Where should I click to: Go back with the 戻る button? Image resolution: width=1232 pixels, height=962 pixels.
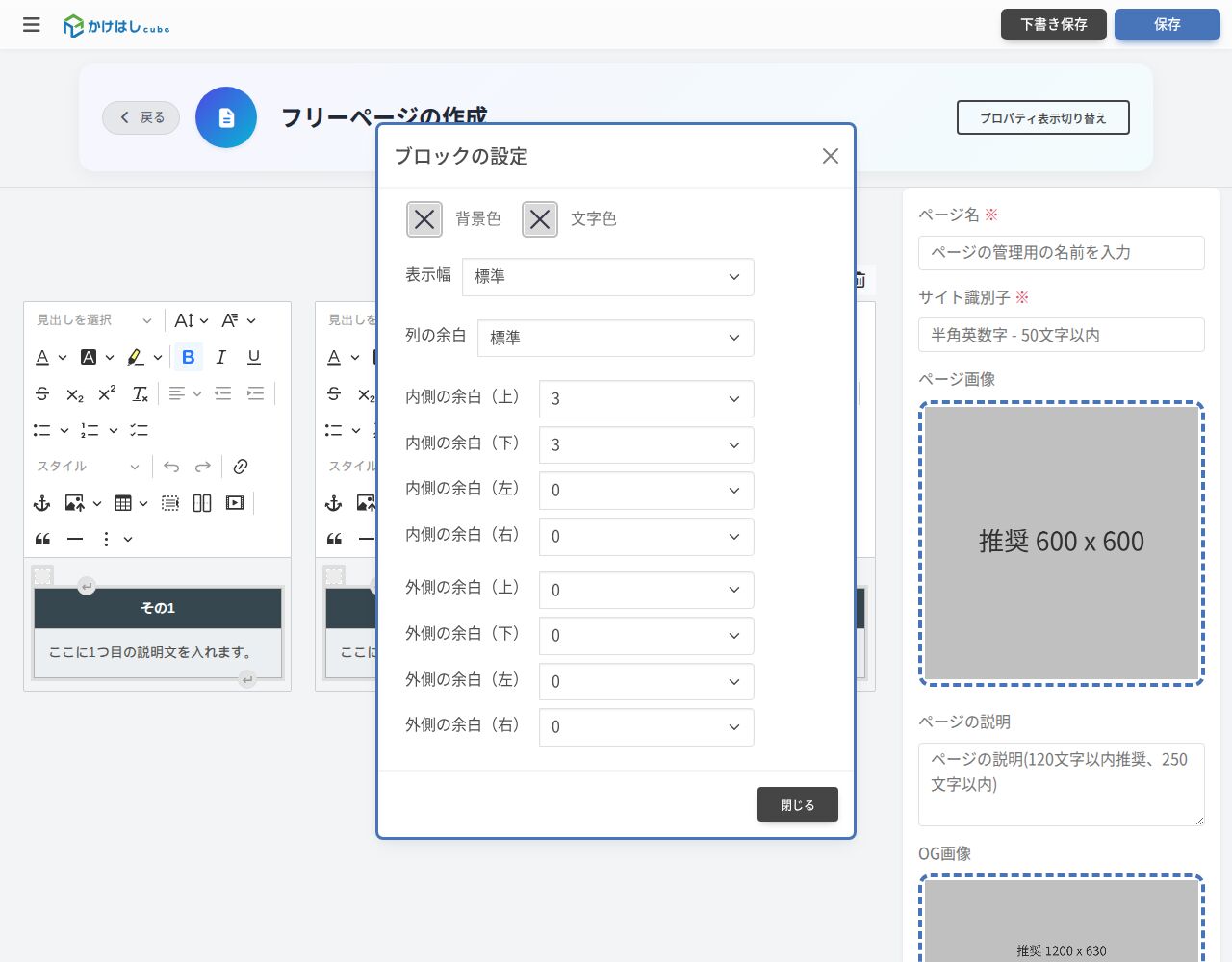coord(141,117)
